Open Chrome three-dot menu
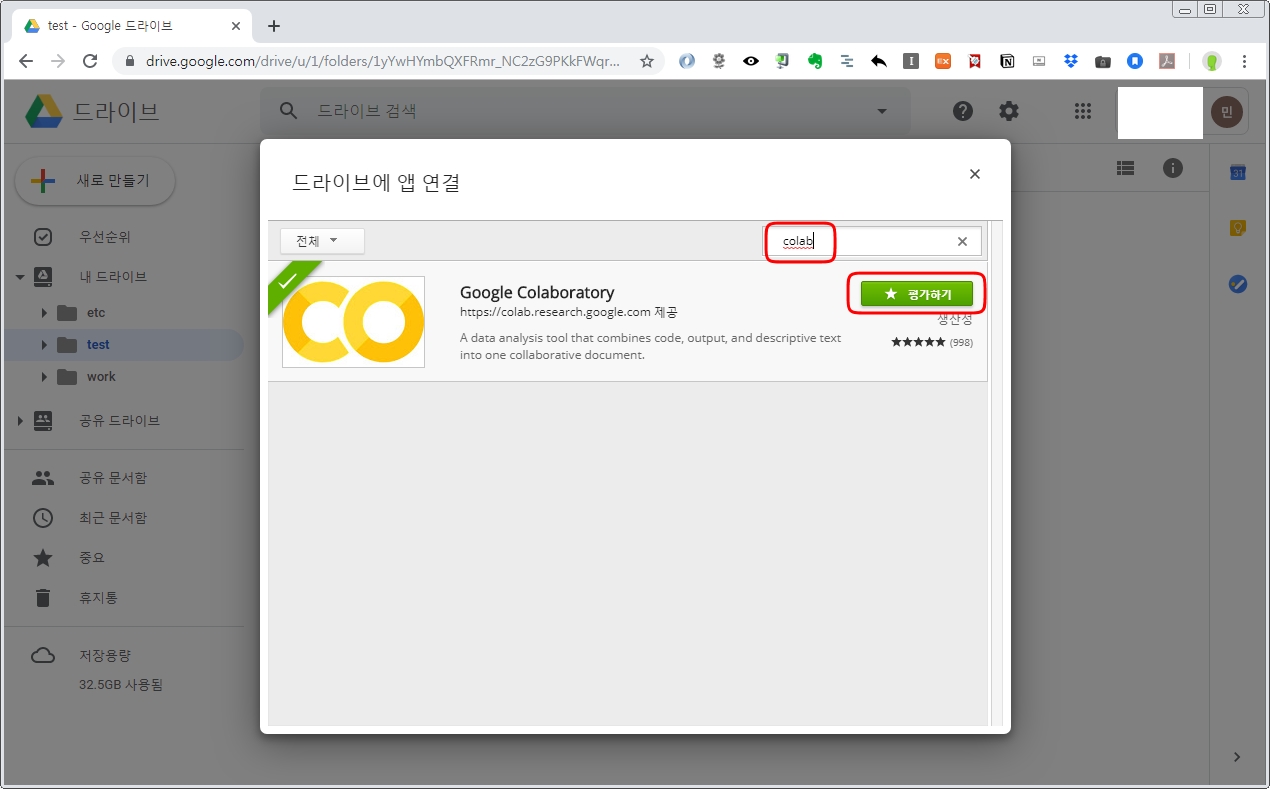 [1245, 61]
